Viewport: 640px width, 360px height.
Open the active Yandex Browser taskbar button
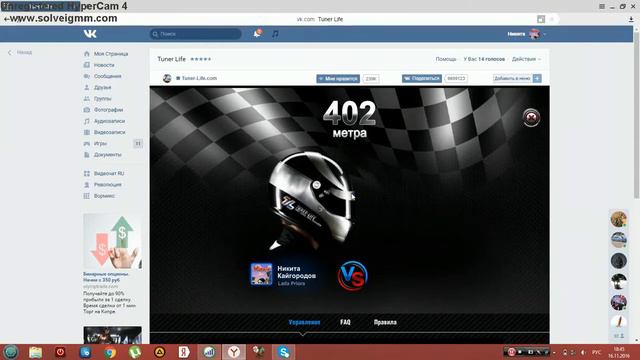coord(234,352)
